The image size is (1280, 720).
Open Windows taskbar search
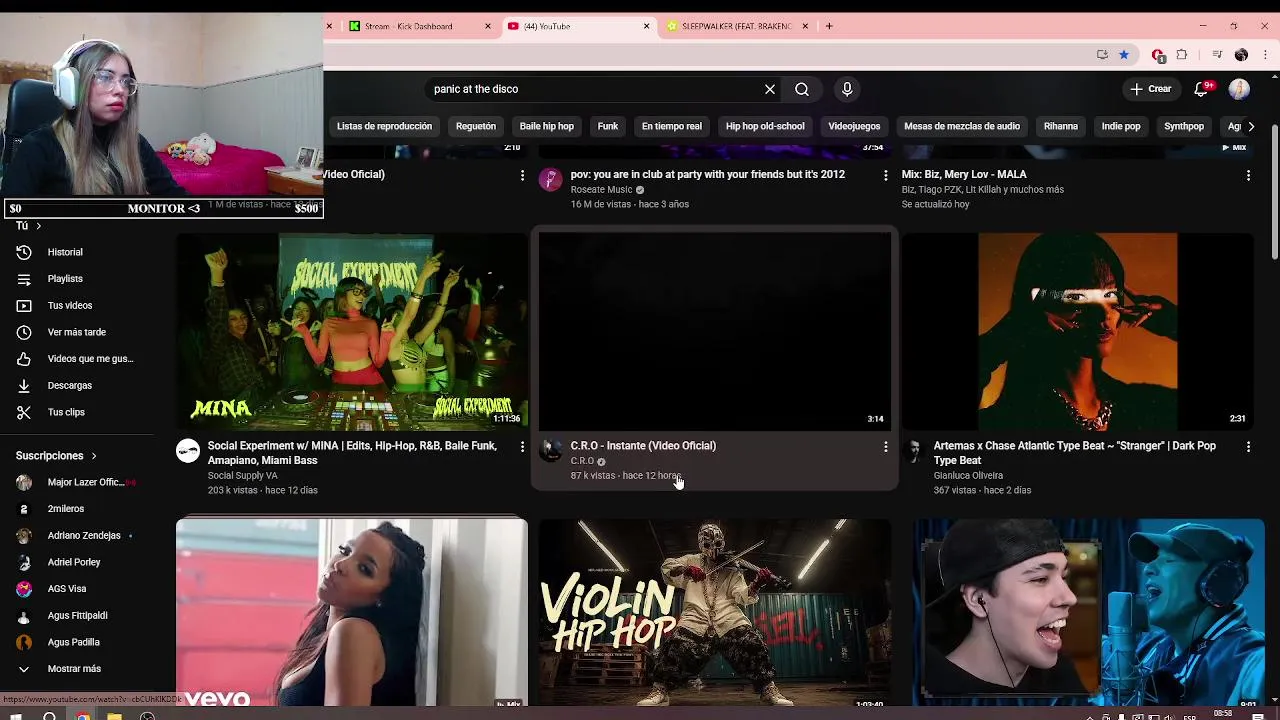click(49, 715)
